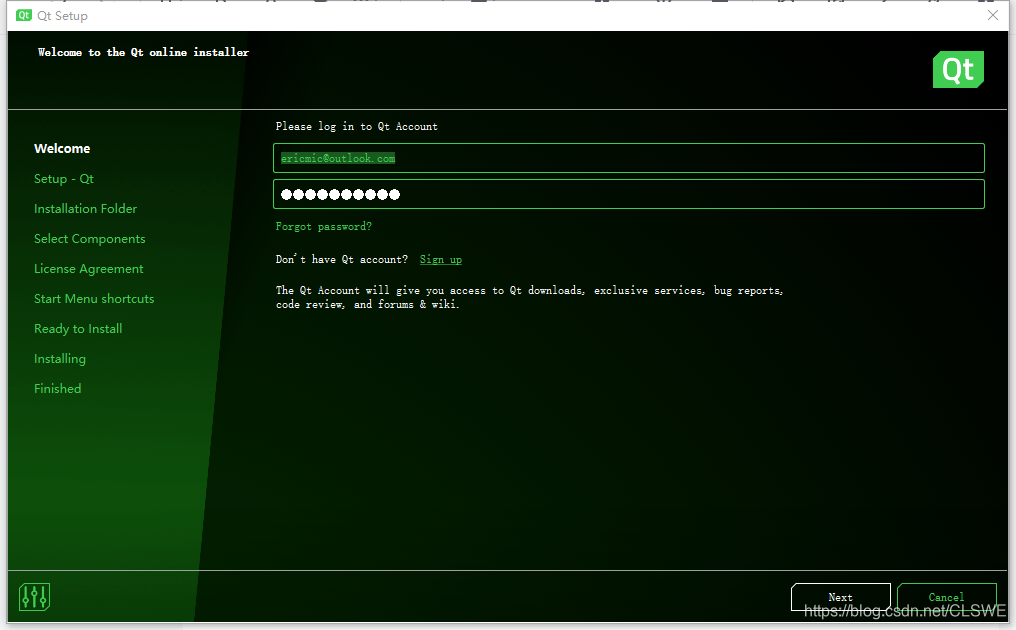Screen dimensions: 1016x630
Task: Click the 'Welcome to the Qt online installer' heading
Action: click(143, 52)
